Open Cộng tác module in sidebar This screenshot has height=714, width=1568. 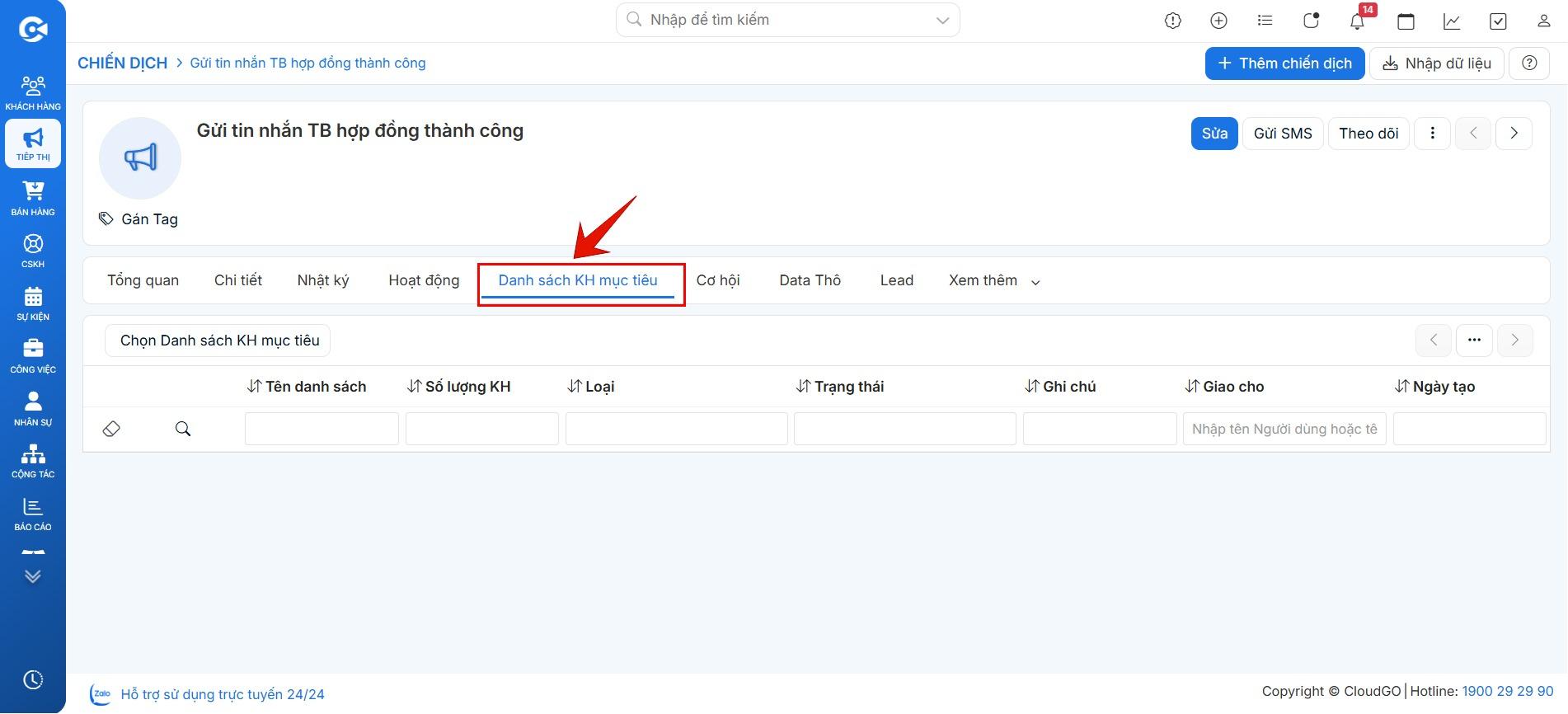pos(33,461)
